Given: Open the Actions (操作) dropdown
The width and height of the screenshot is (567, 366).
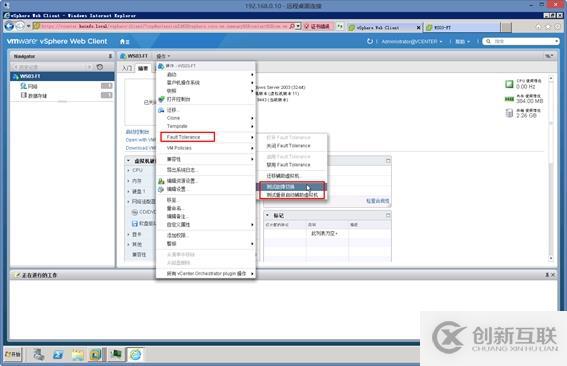Looking at the screenshot, I should pos(163,56).
